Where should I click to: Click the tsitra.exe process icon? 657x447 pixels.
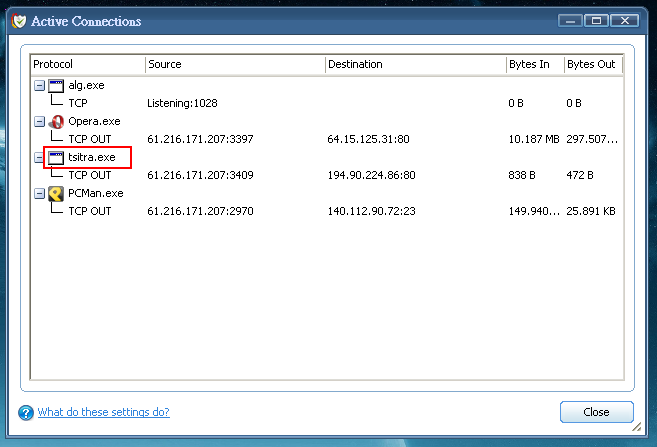56,157
